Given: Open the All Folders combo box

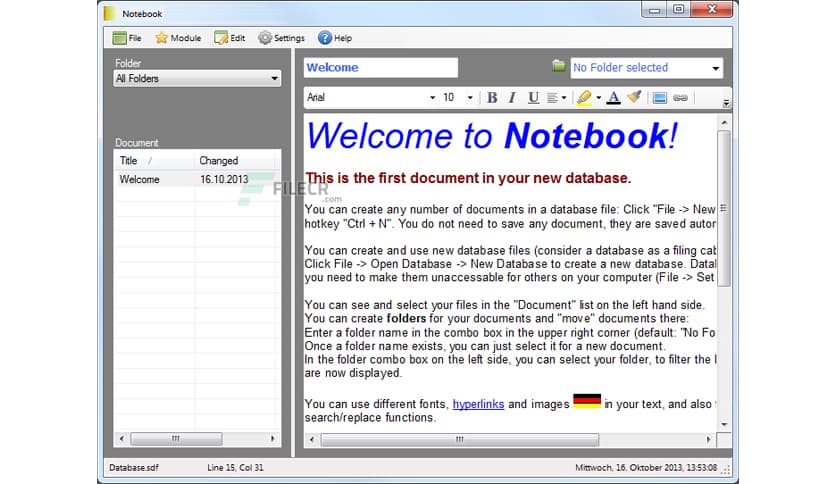Looking at the screenshot, I should (197, 78).
